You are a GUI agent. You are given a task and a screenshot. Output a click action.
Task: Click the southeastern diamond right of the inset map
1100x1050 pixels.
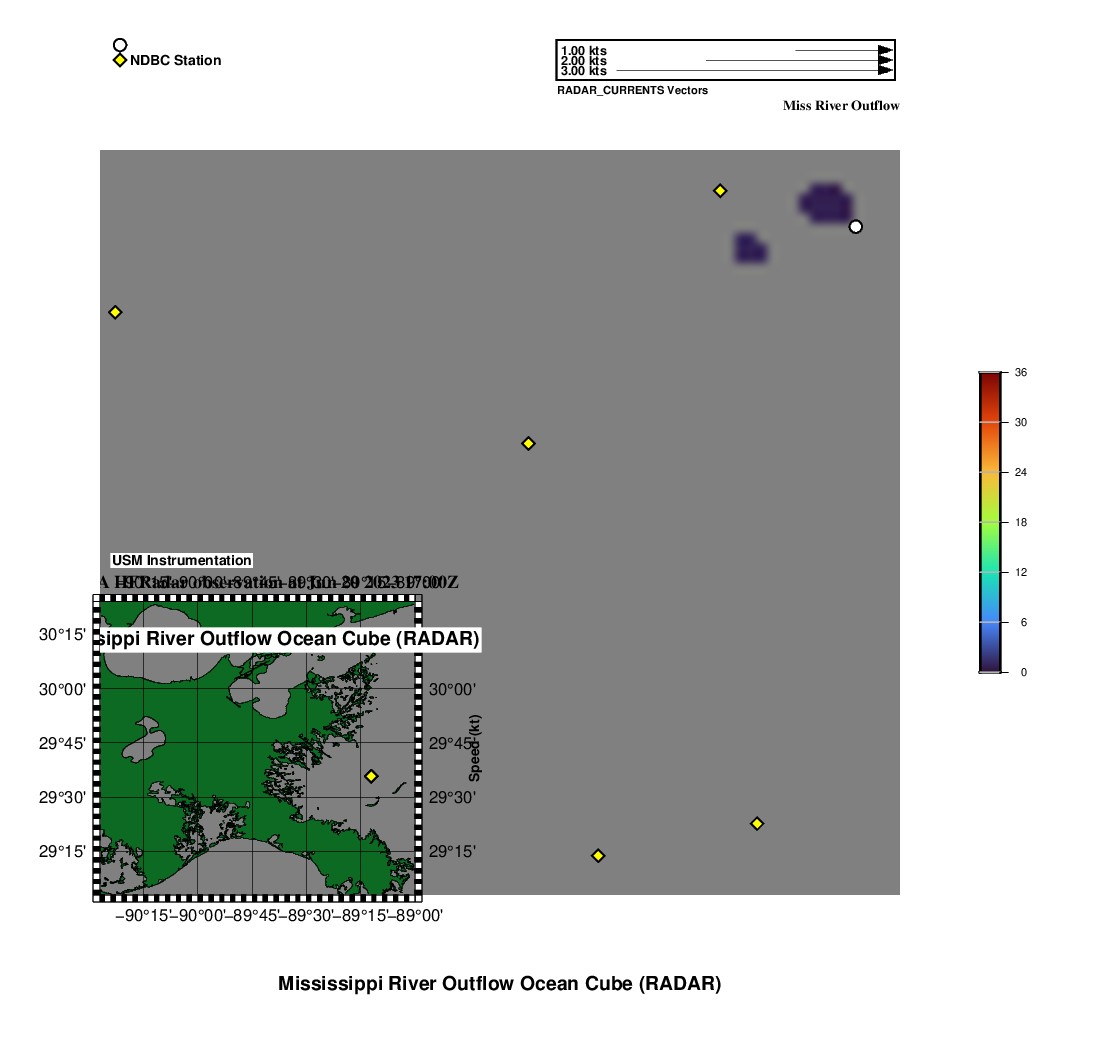point(757,824)
